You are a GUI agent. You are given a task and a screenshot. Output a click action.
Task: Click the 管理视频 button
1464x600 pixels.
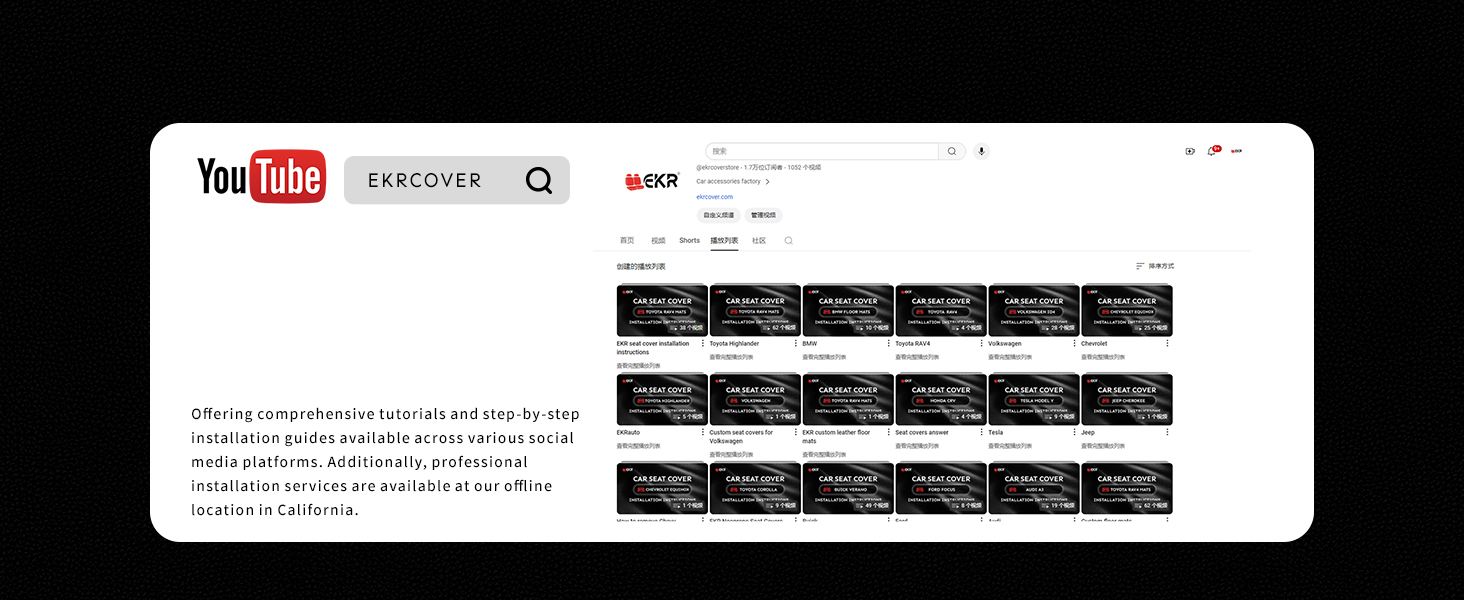[x=763, y=215]
